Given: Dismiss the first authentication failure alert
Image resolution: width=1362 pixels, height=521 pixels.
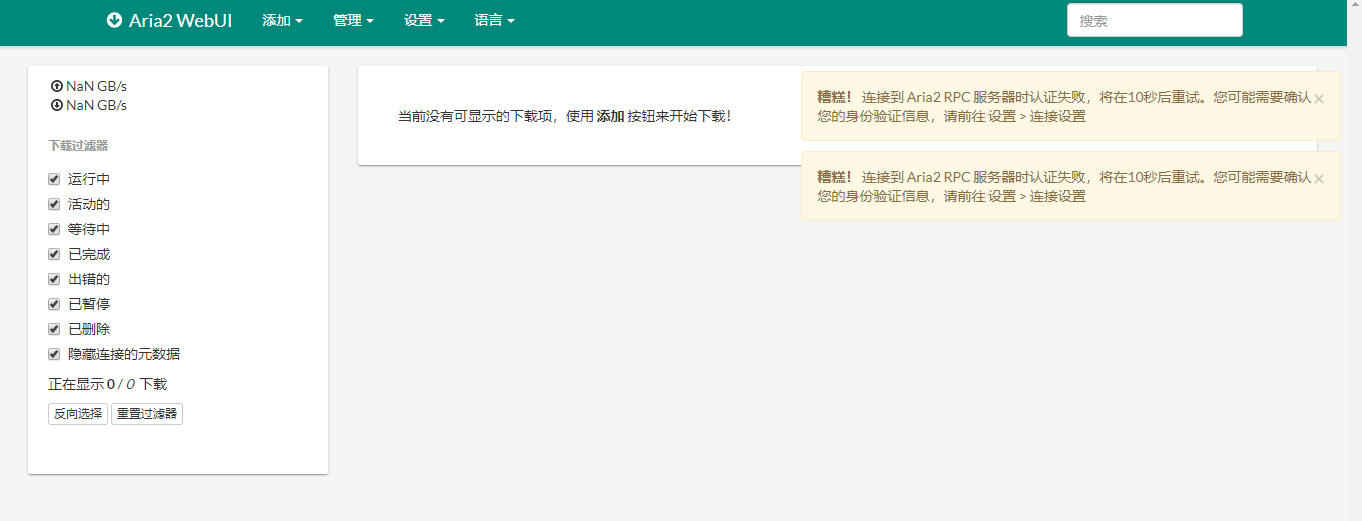Looking at the screenshot, I should 1319,98.
